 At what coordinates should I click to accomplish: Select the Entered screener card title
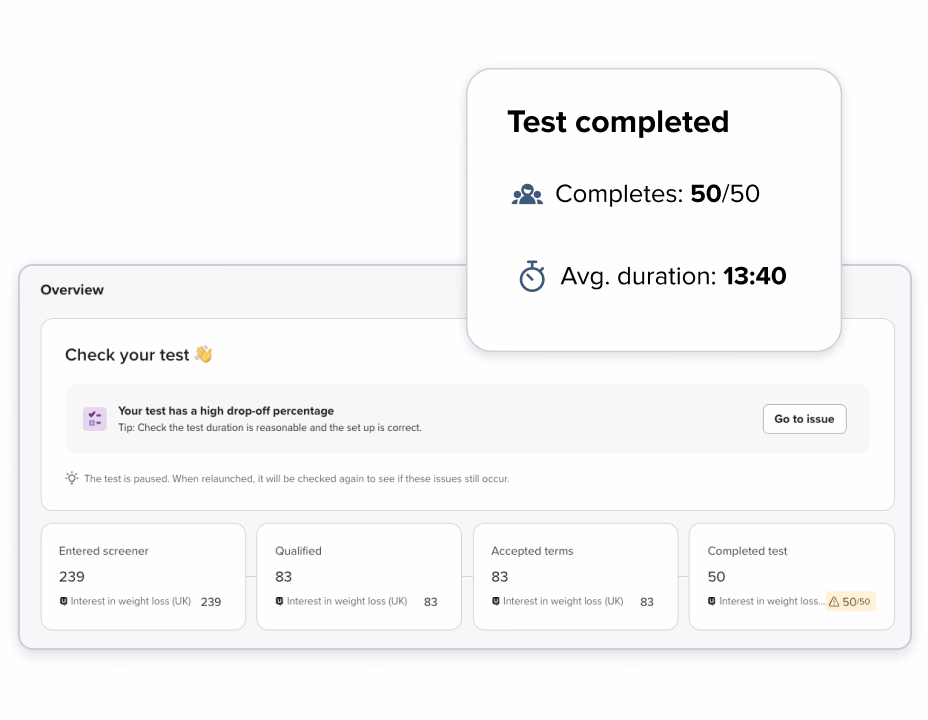click(x=104, y=551)
